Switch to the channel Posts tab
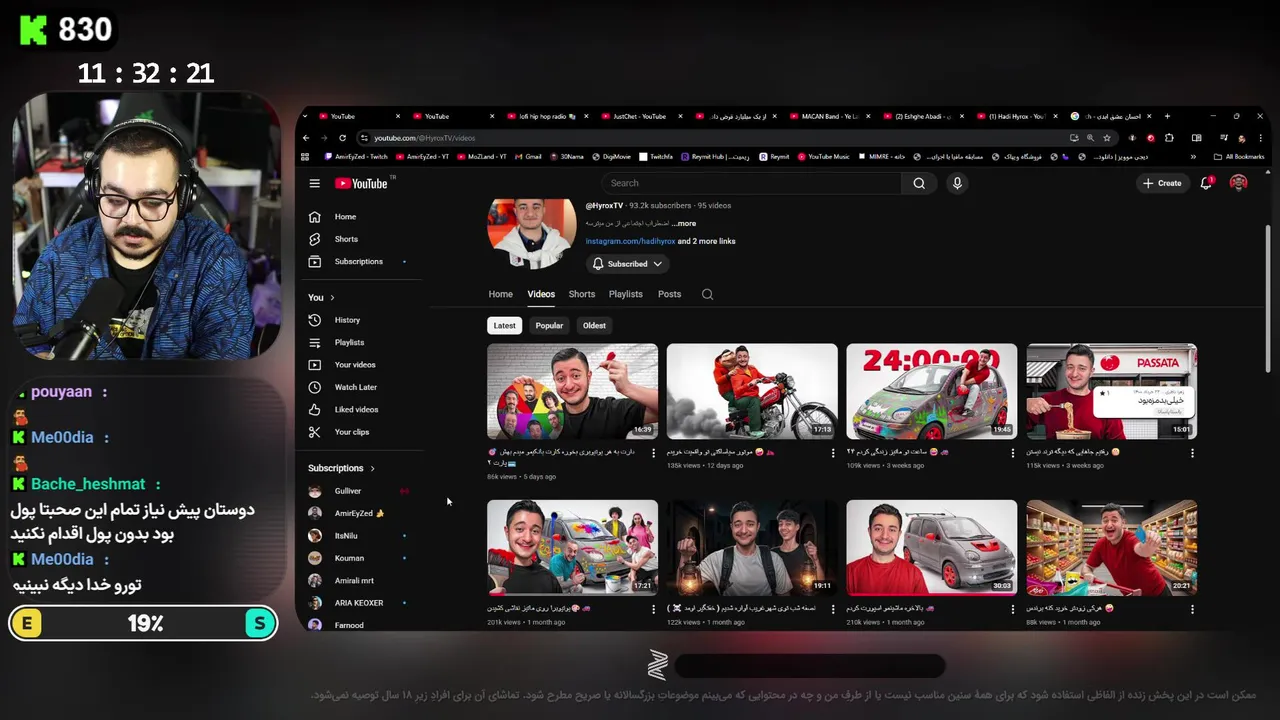Screen dimensions: 1280x720 click(670, 294)
